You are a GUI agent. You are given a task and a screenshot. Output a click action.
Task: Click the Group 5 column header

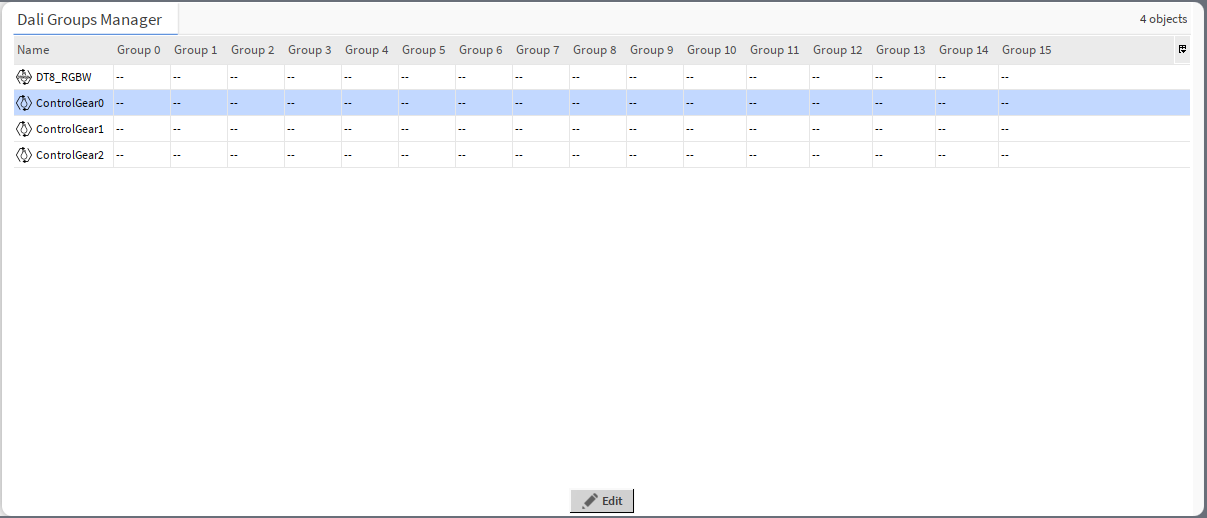tap(427, 50)
